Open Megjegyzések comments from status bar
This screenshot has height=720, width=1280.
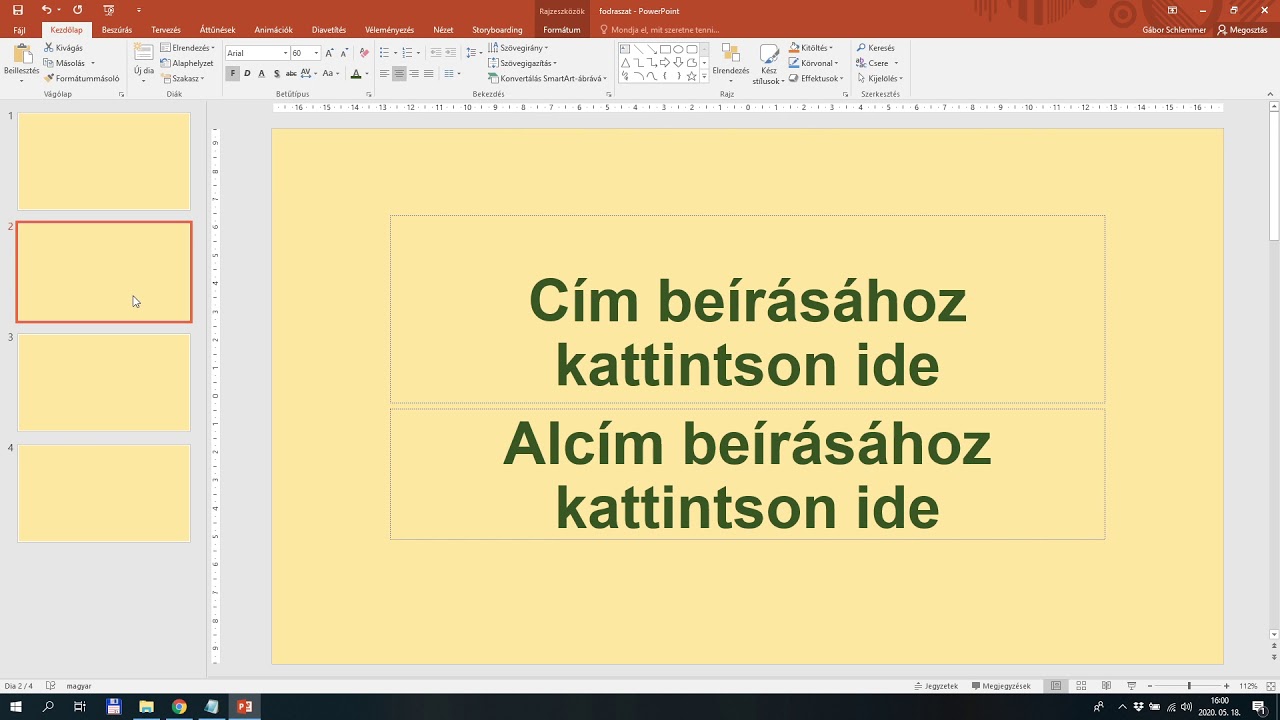1001,686
